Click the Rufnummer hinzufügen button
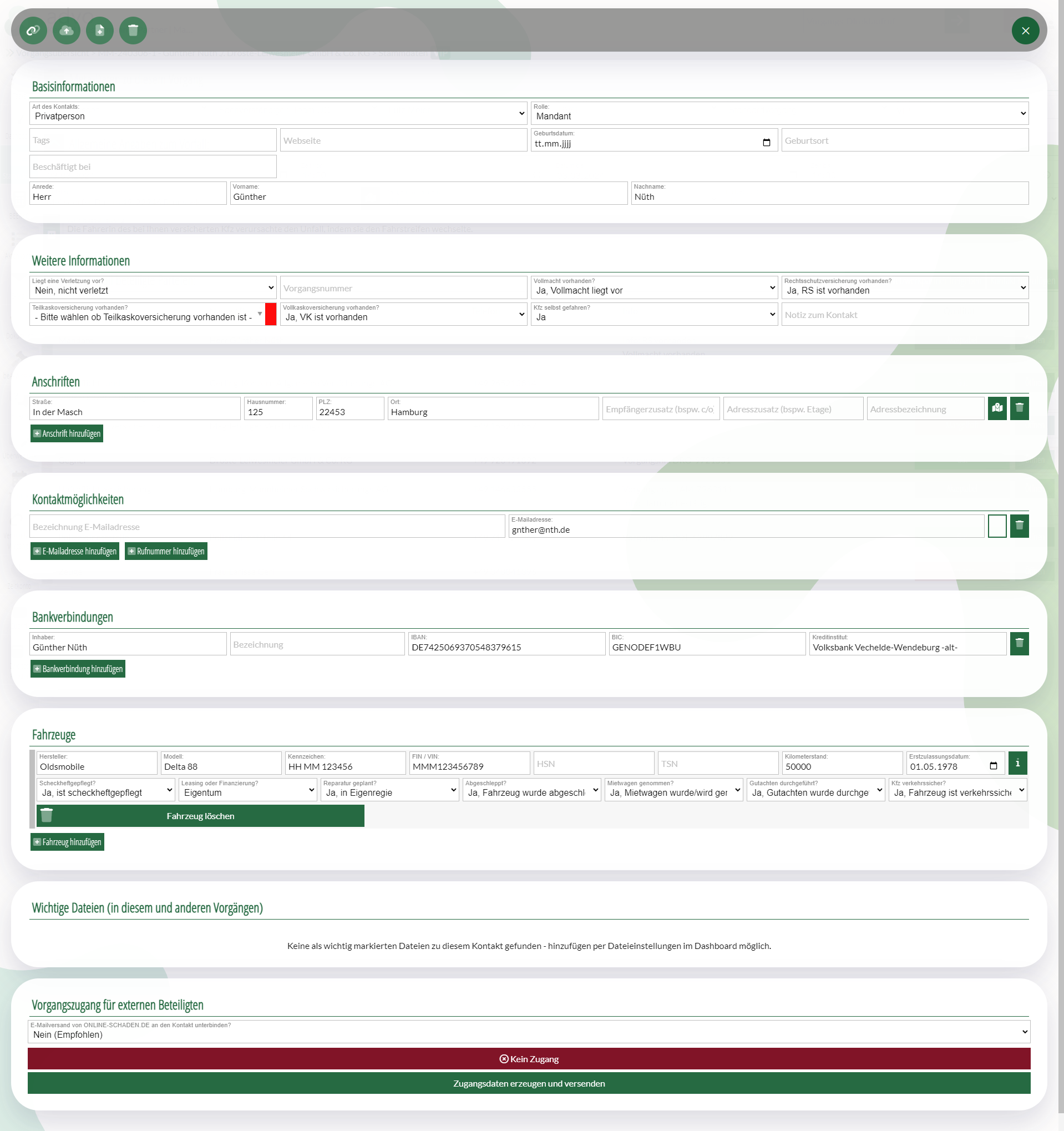Image resolution: width=1064 pixels, height=1131 pixels. tap(166, 551)
